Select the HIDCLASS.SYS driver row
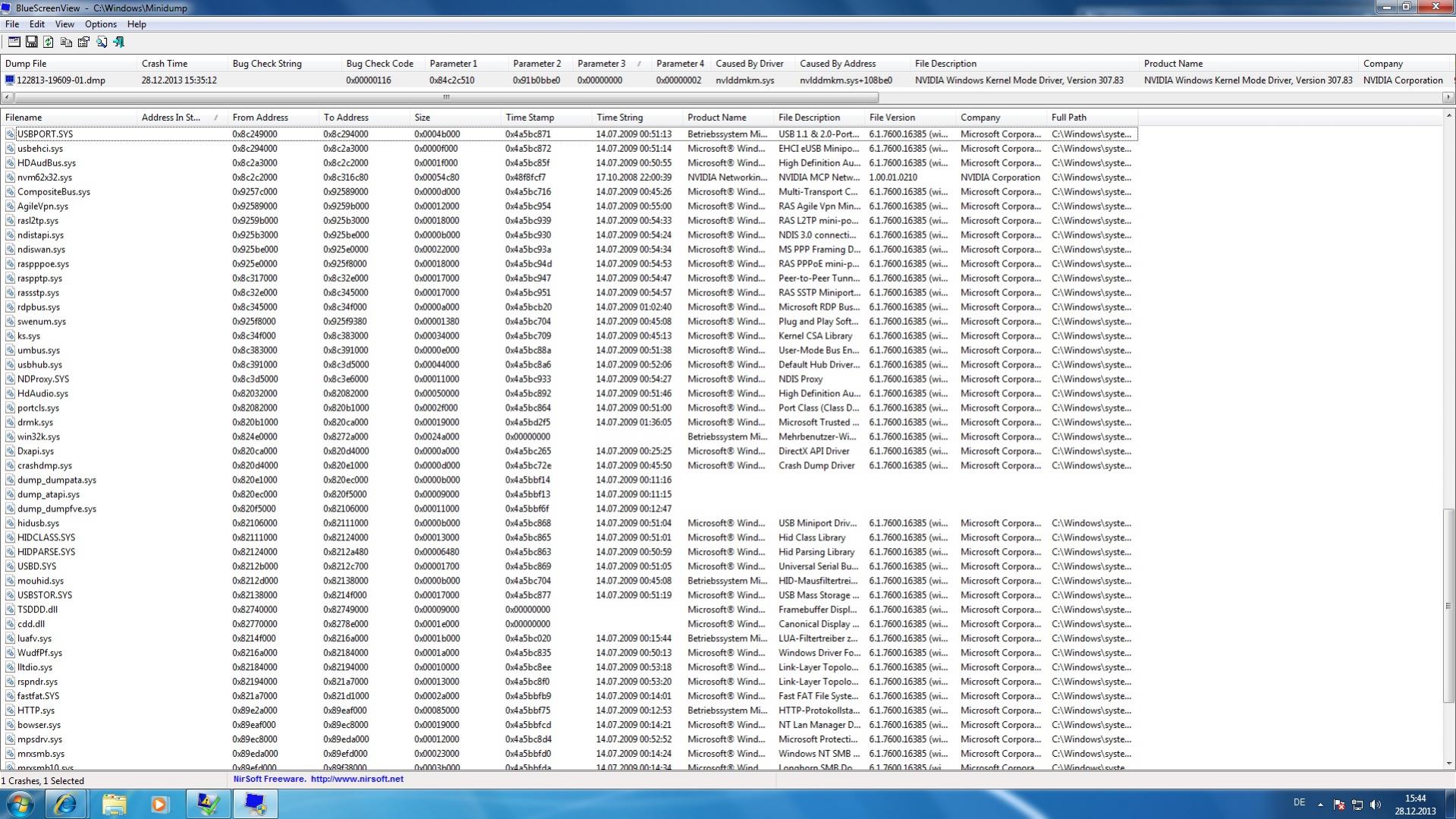 point(569,538)
